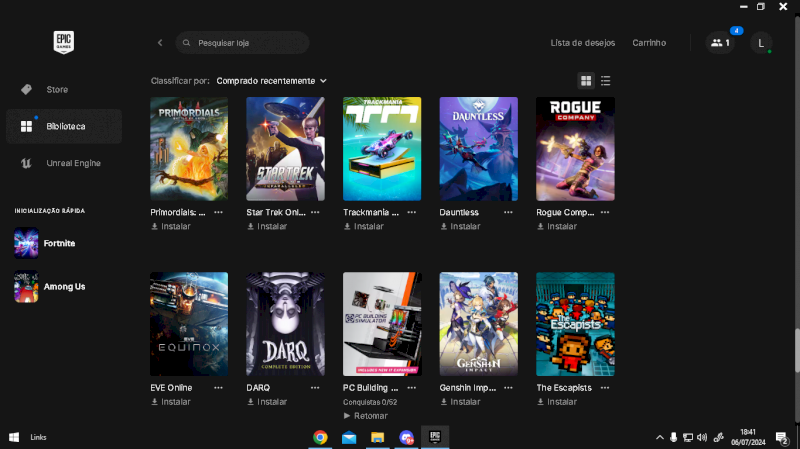Open the L profile avatar menu

(761, 43)
